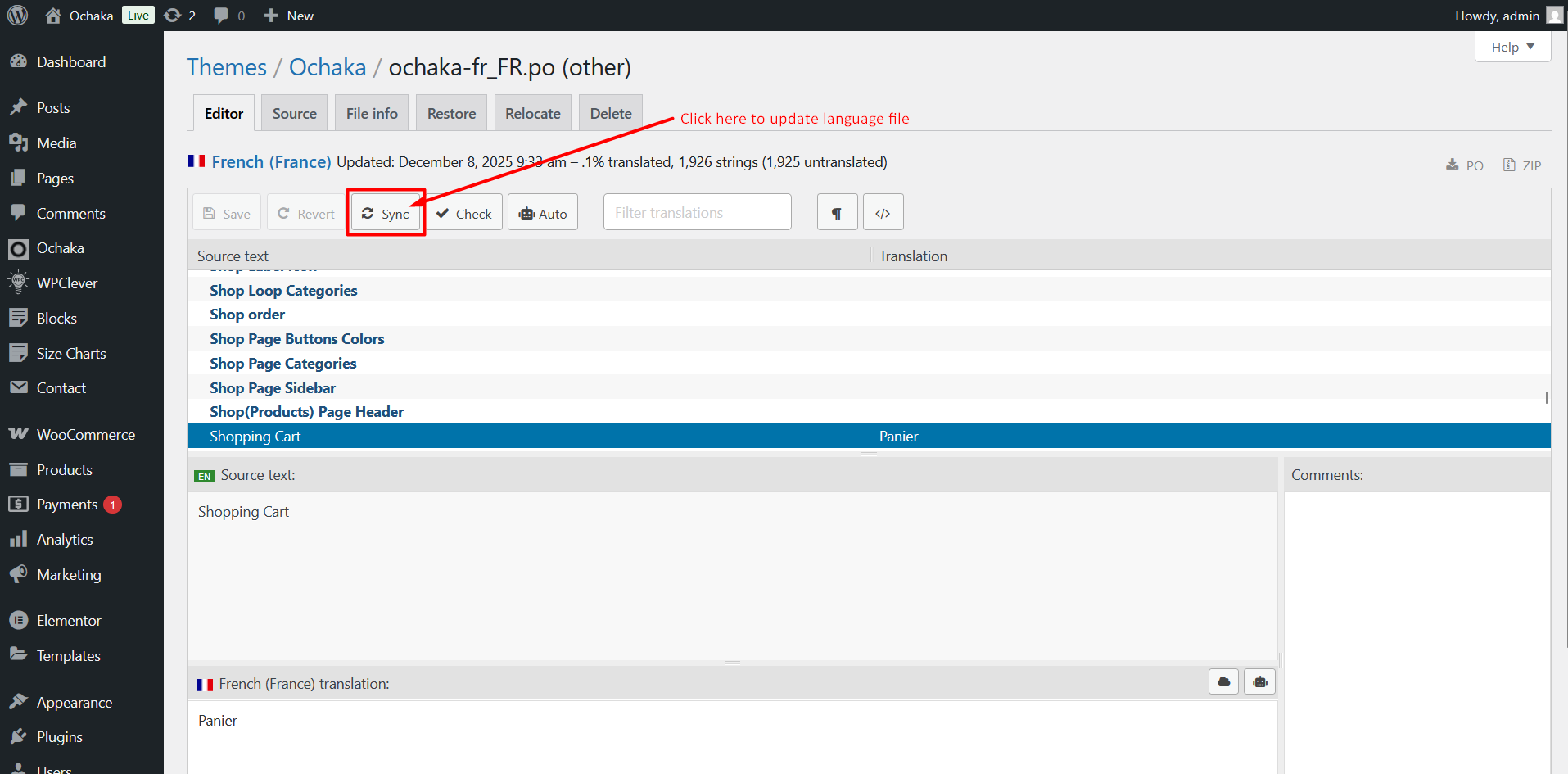
Task: Open the updates indicator in admin bar
Action: click(x=179, y=16)
